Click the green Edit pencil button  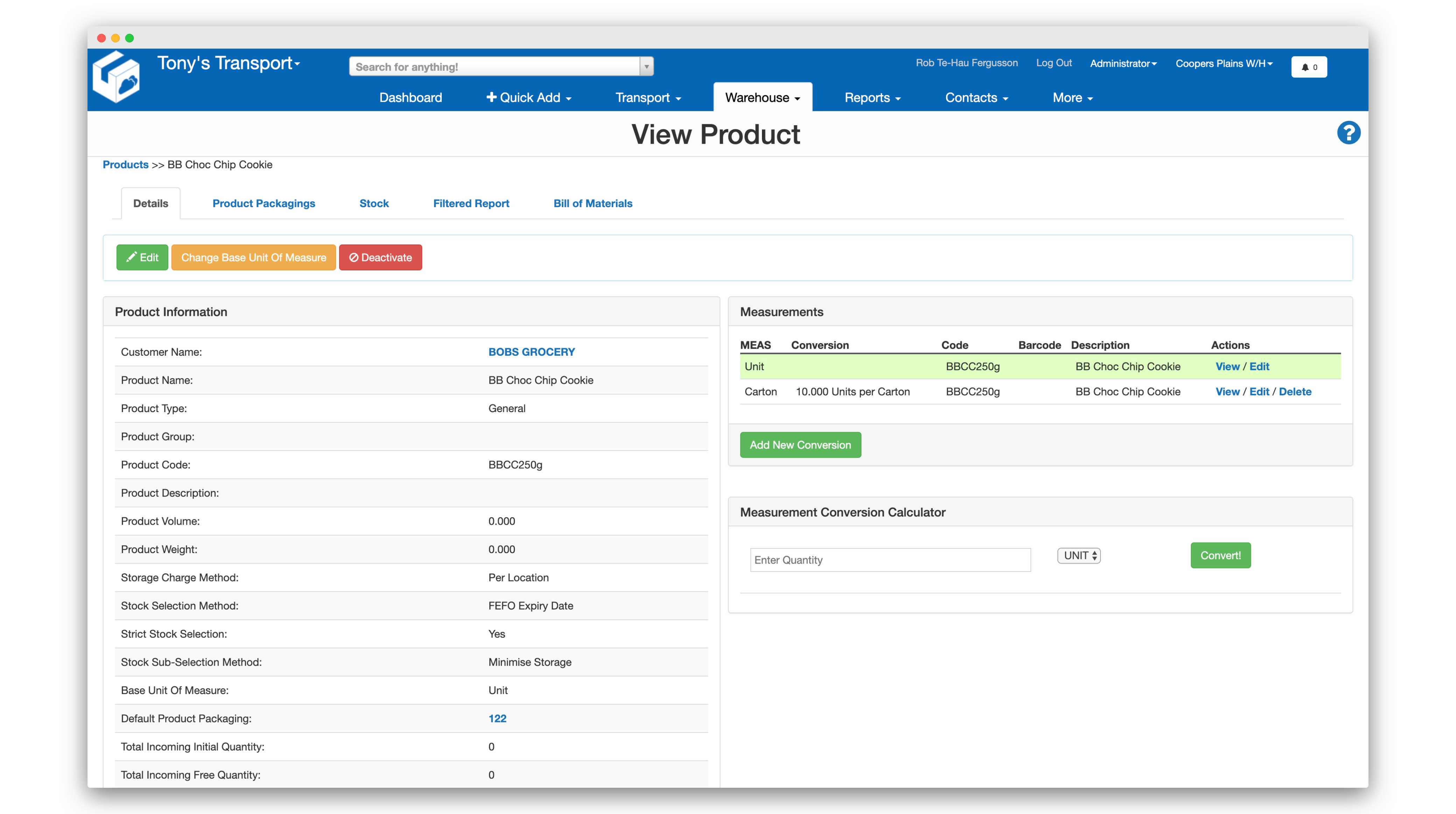click(x=142, y=257)
